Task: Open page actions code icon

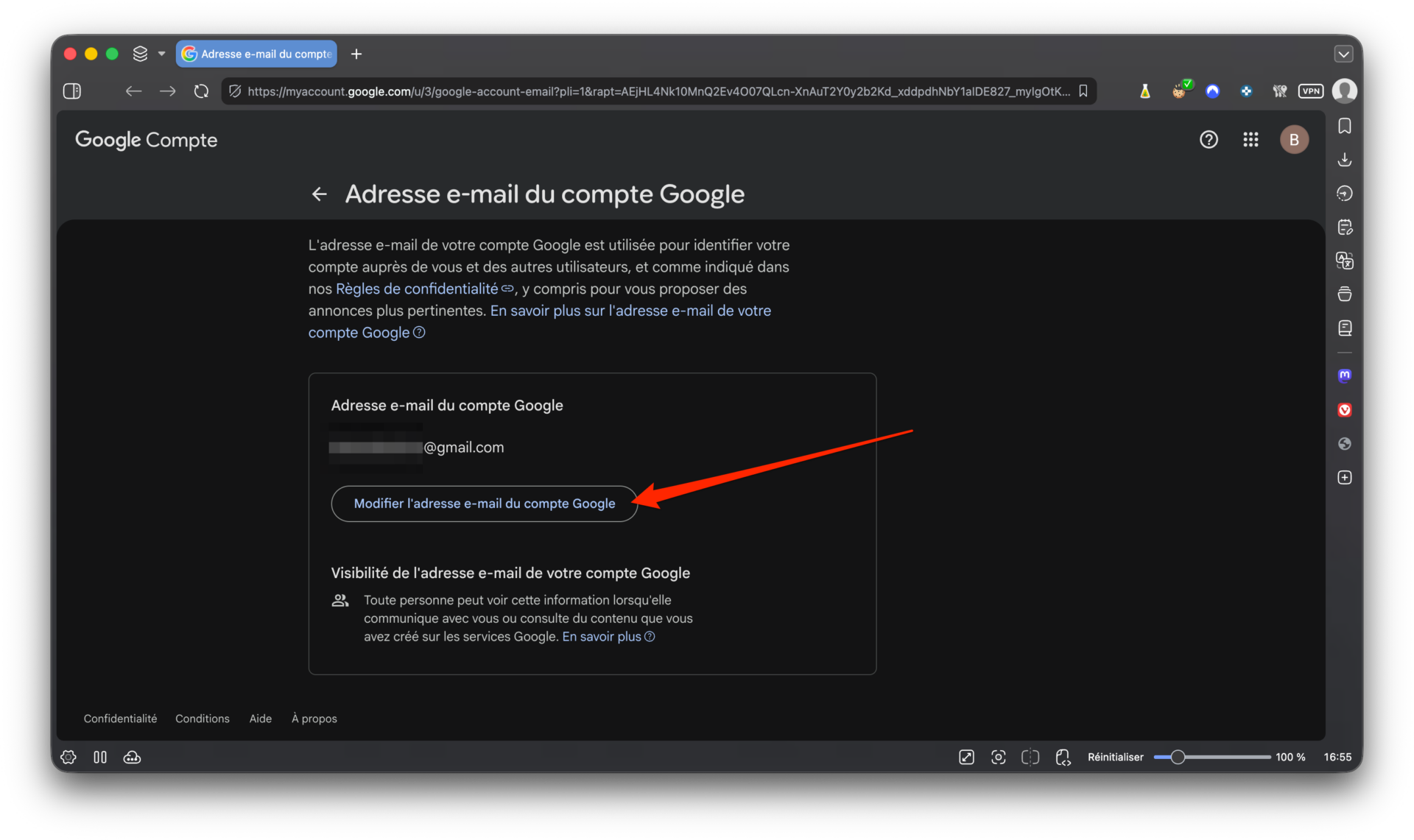Action: 1063,757
